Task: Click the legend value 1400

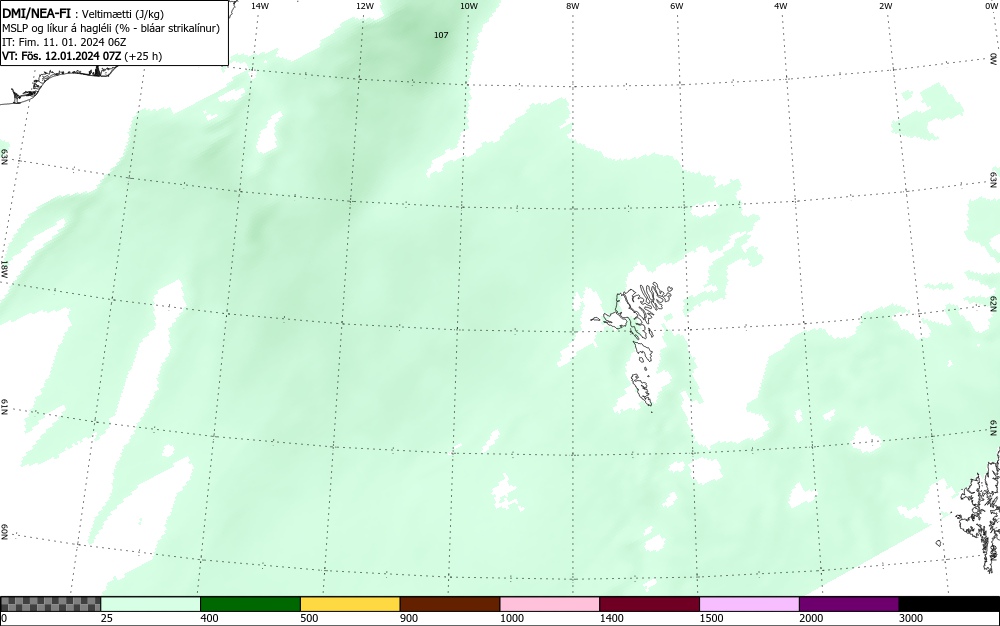Action: pyautogui.click(x=611, y=618)
